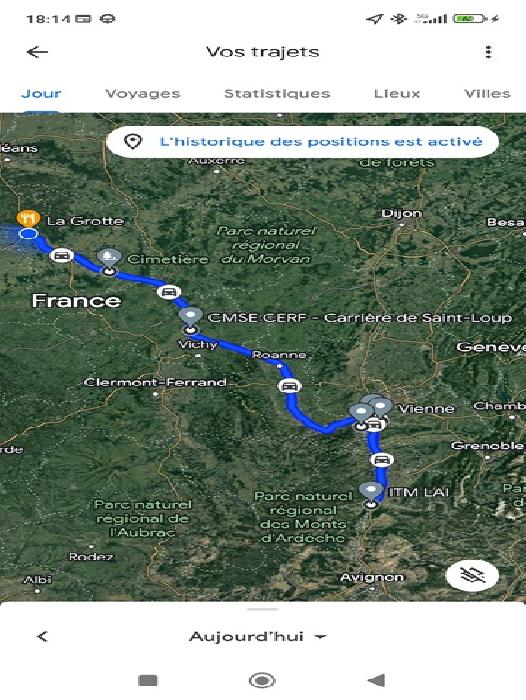Screen dimensions: 526x700
Task: Switch to the Voyages tab
Action: tap(143, 94)
